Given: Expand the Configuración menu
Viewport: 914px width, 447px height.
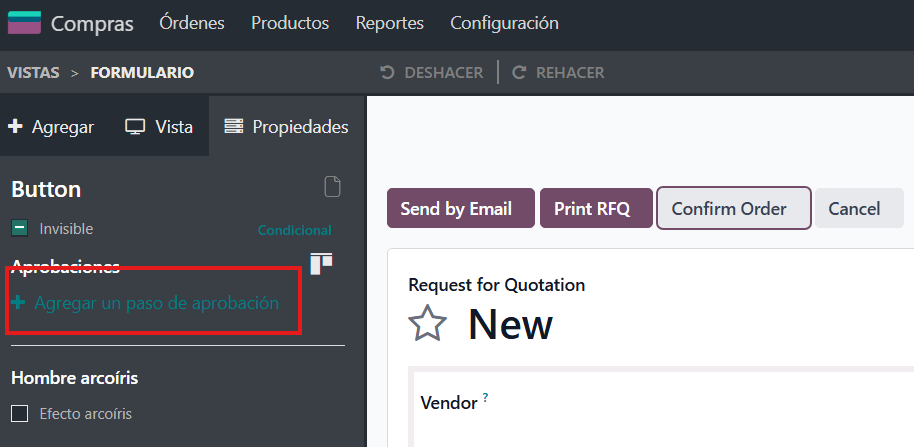Looking at the screenshot, I should click(504, 23).
